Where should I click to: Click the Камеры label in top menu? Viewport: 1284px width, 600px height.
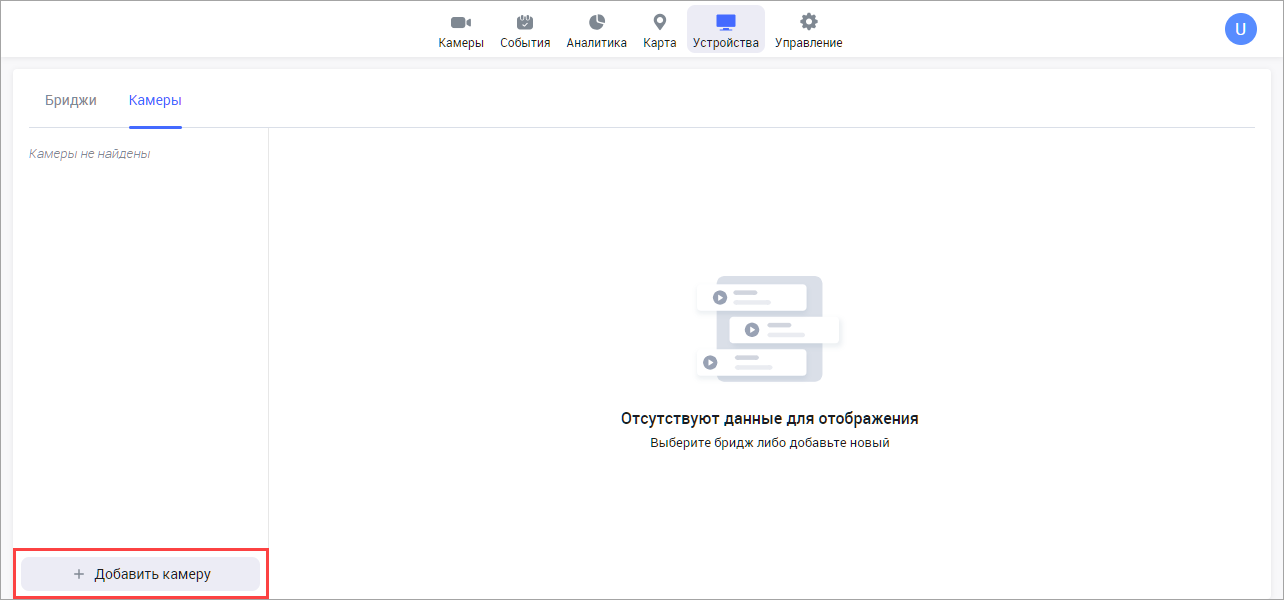click(x=461, y=43)
